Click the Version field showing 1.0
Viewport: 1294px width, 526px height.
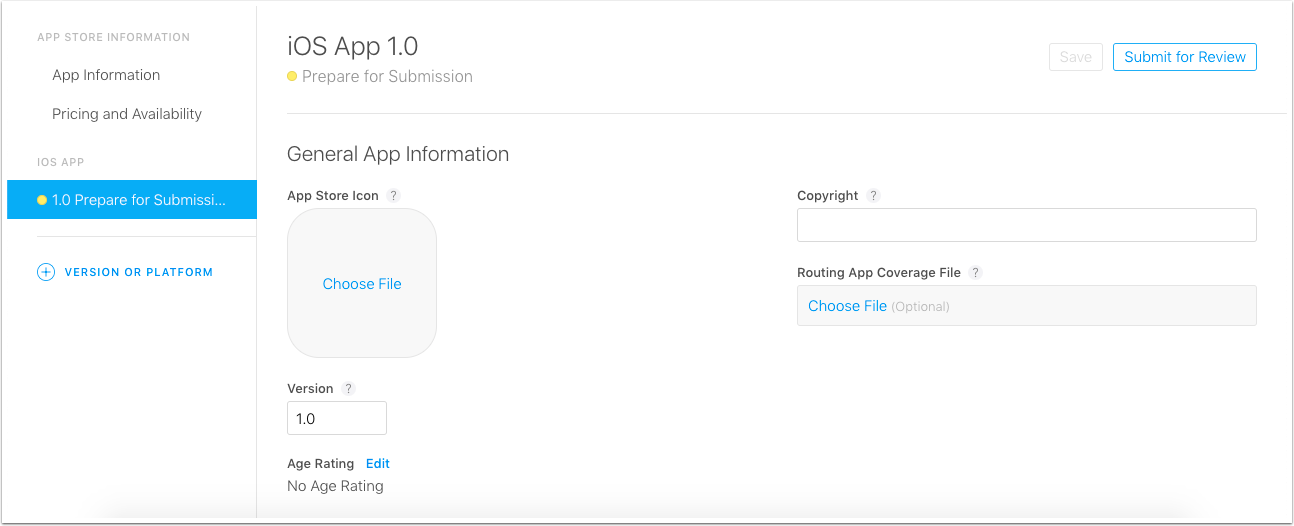coord(337,418)
